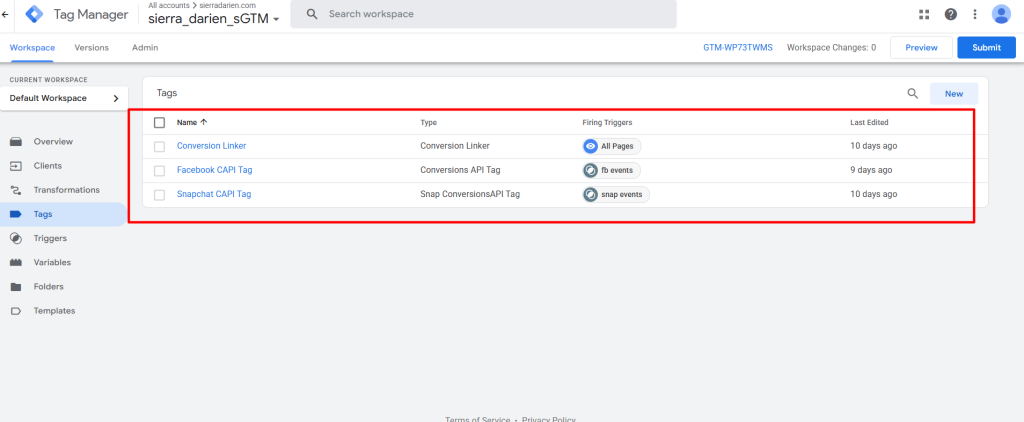The width and height of the screenshot is (1024, 422).
Task: Click the snap events trigger icon
Action: click(x=590, y=195)
